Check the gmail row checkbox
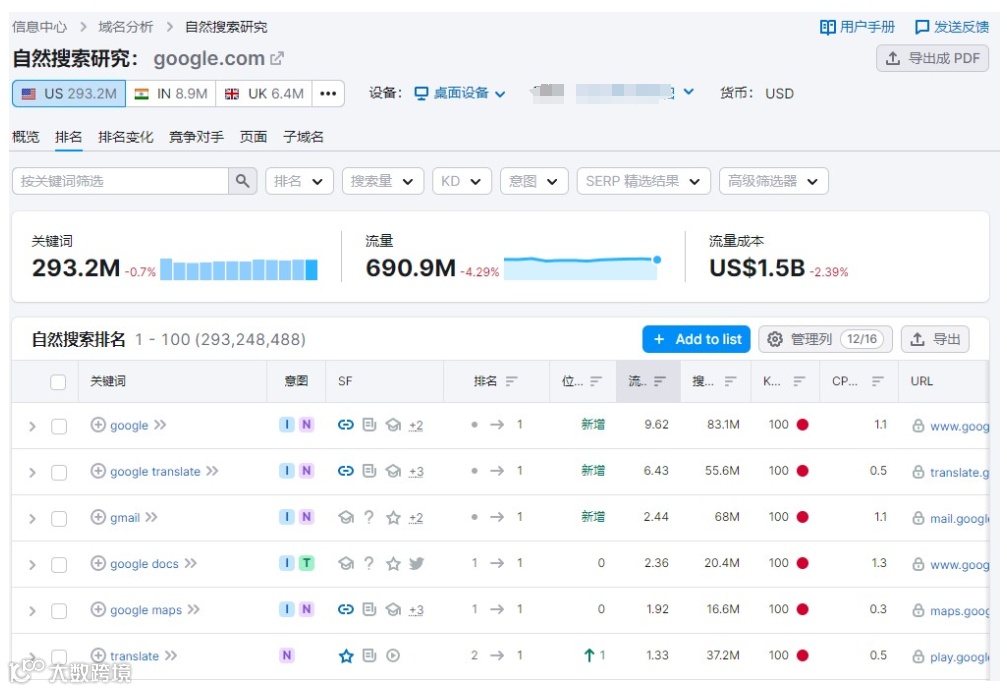This screenshot has width=1007, height=691. 59,519
